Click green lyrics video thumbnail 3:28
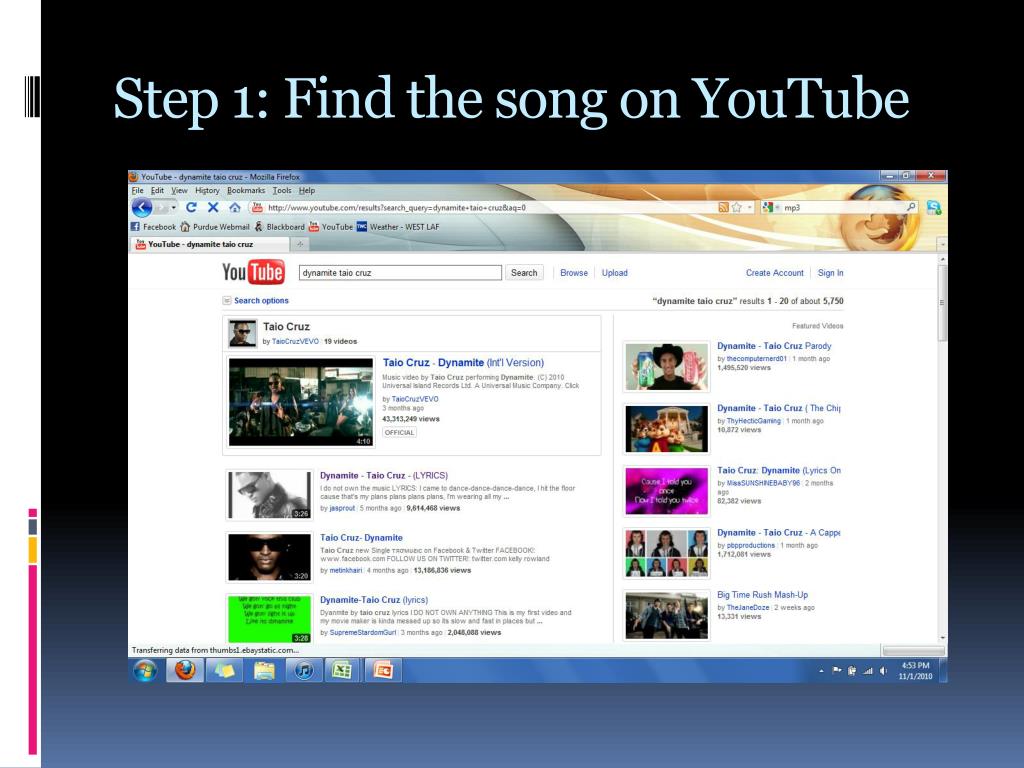The width and height of the screenshot is (1024, 768). point(269,618)
